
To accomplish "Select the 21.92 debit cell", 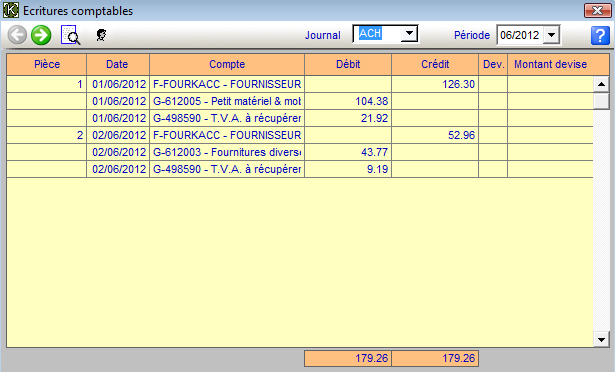I will coord(348,118).
